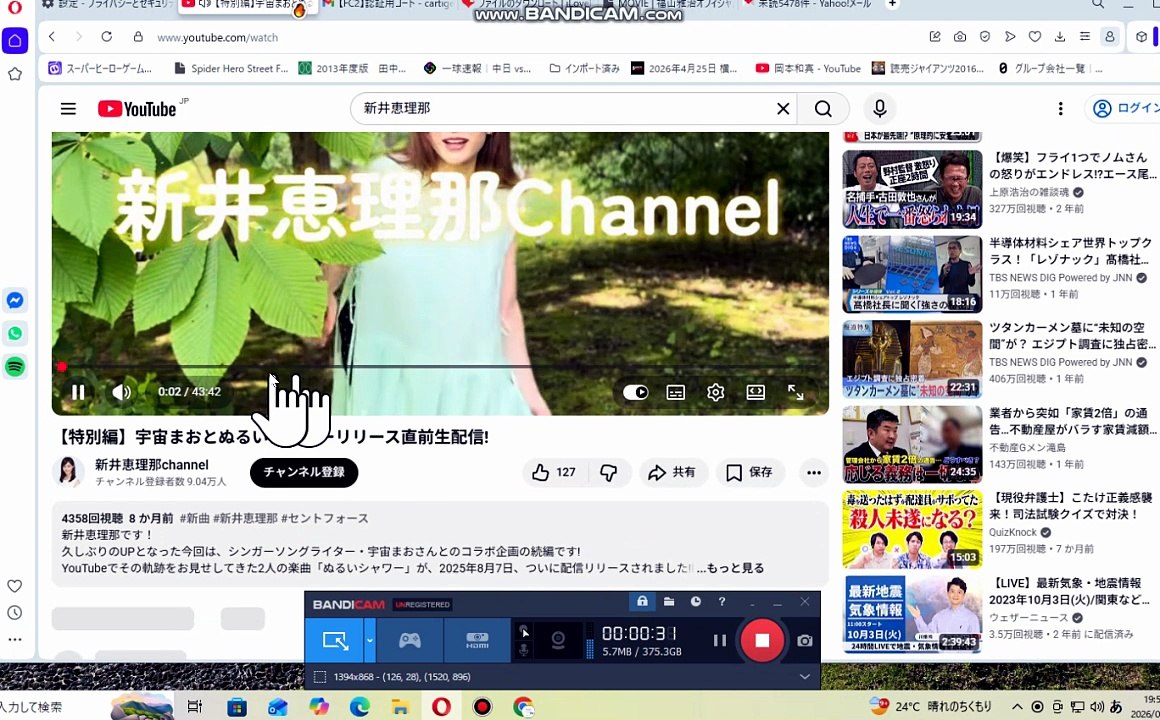Open the 新井恵理那channel channel name link

pos(152,465)
